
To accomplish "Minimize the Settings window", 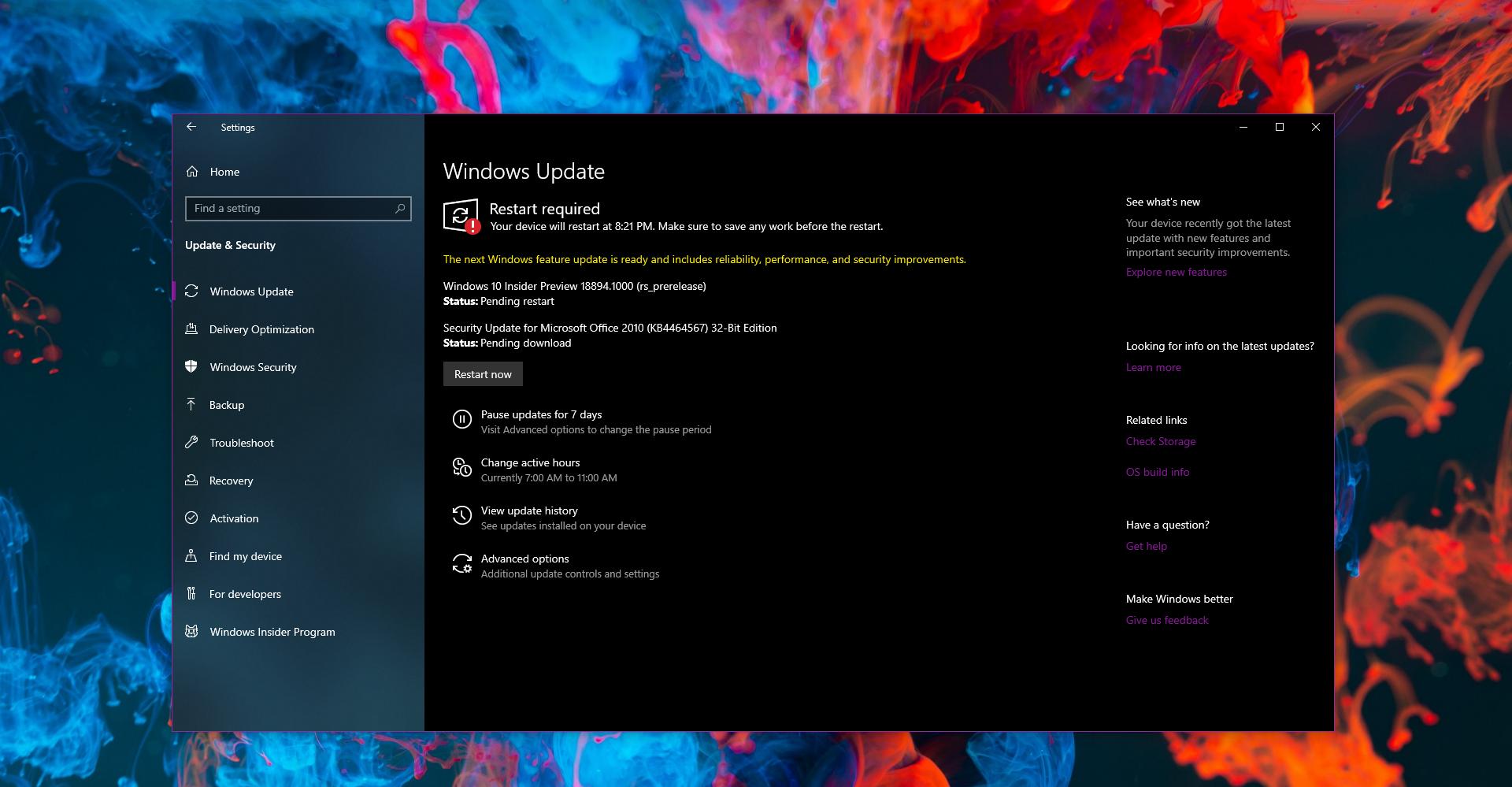I will (1243, 127).
